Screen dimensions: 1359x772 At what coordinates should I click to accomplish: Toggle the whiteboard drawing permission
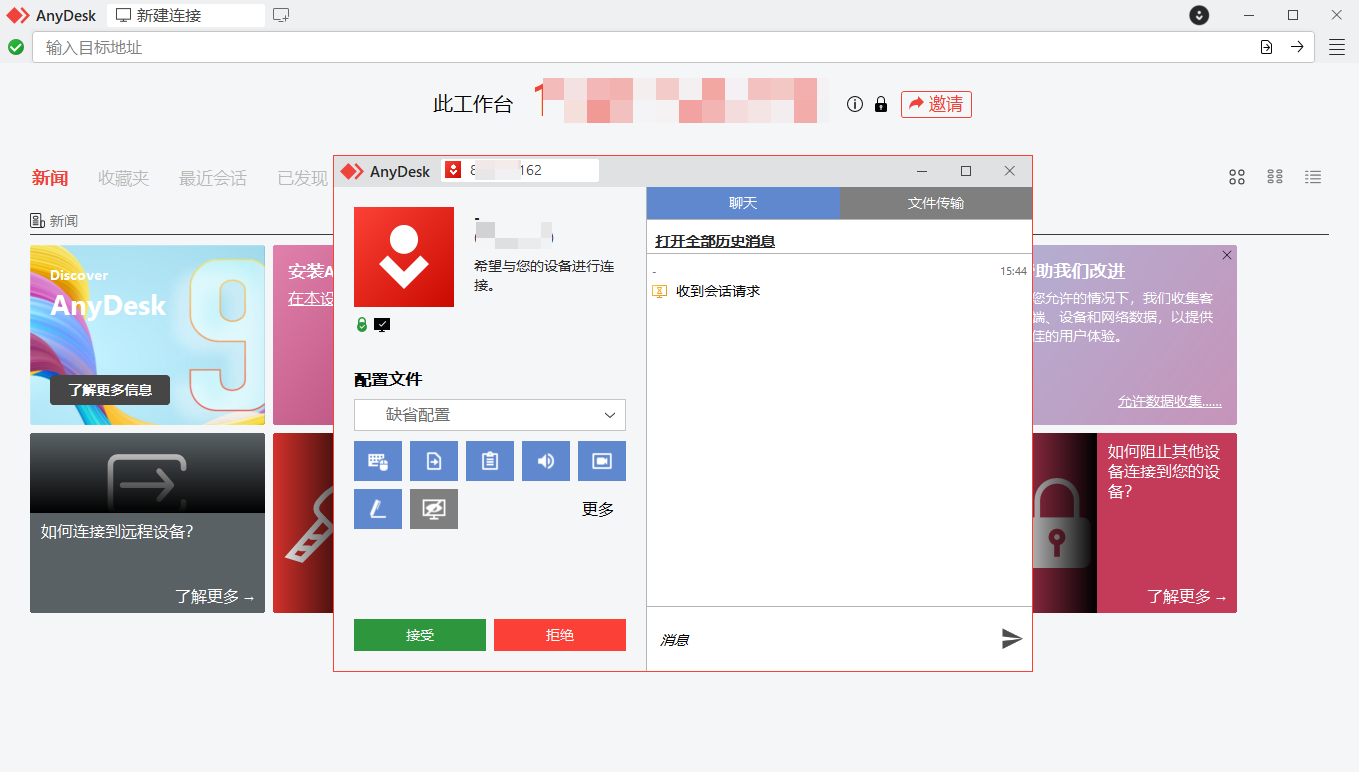tap(378, 509)
